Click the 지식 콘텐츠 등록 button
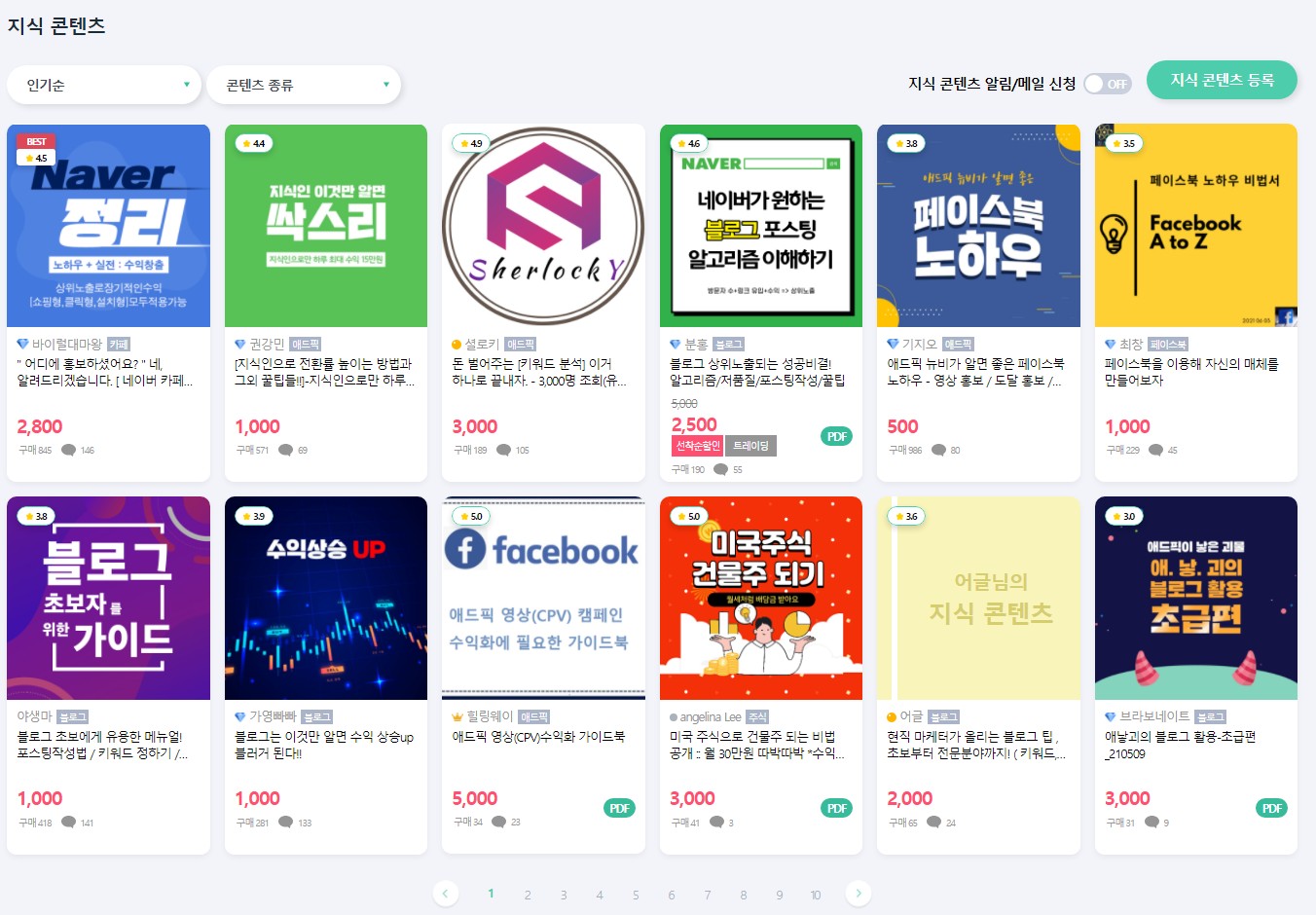This screenshot has width=1316, height=915. pyautogui.click(x=1222, y=80)
